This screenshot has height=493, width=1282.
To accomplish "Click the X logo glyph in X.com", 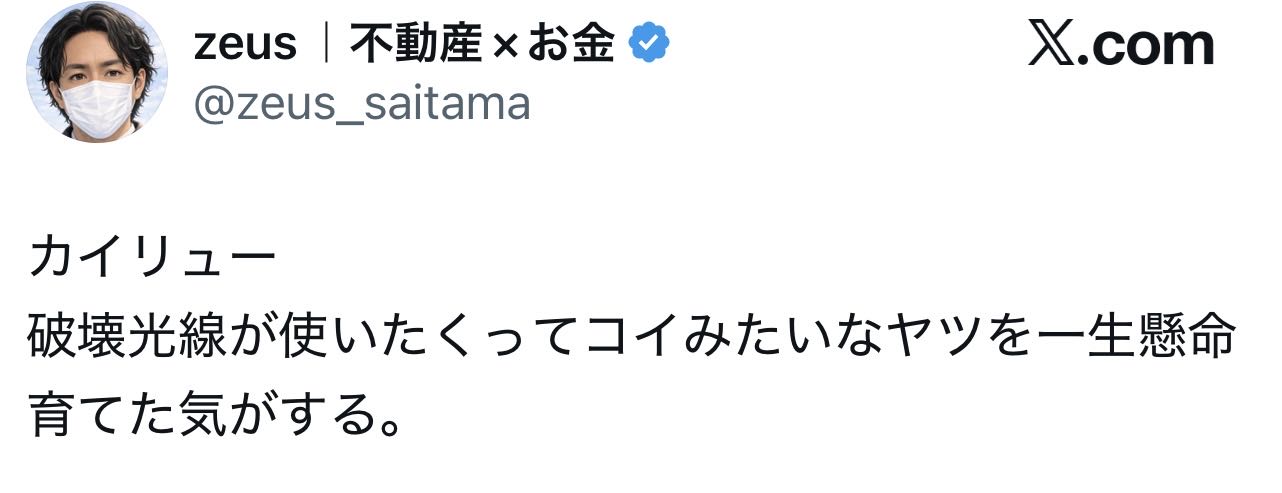I will 1050,46.
